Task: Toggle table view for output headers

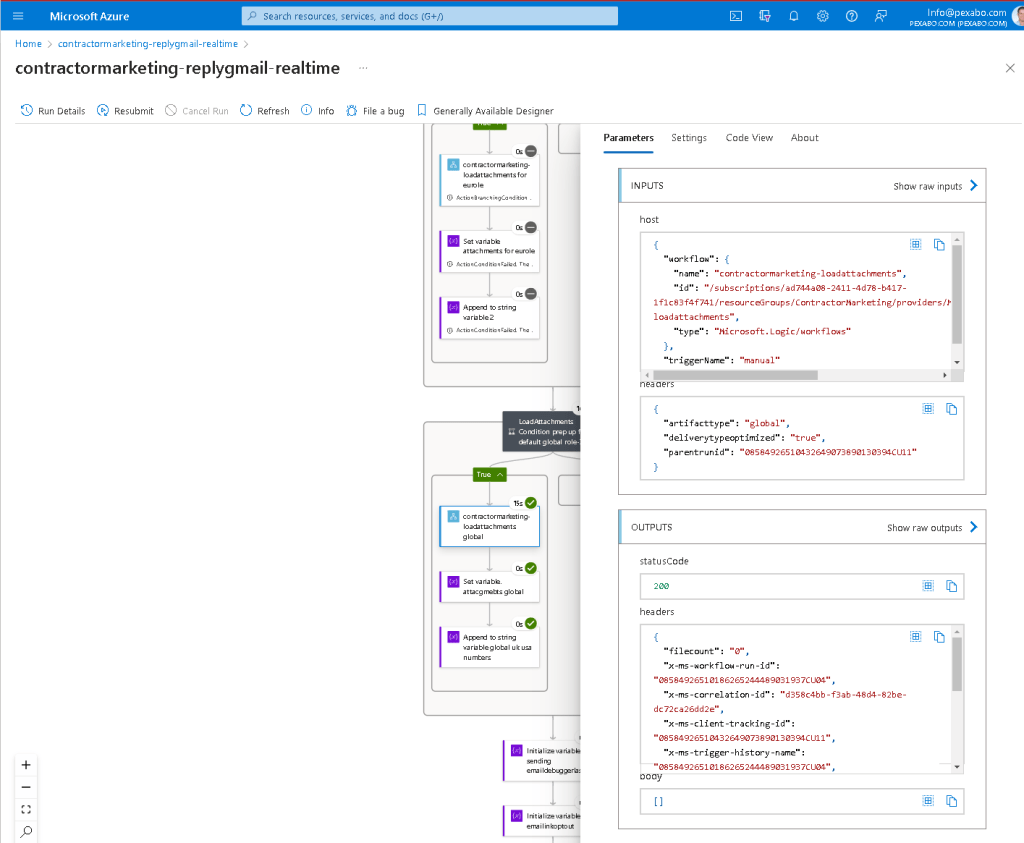Action: 916,636
